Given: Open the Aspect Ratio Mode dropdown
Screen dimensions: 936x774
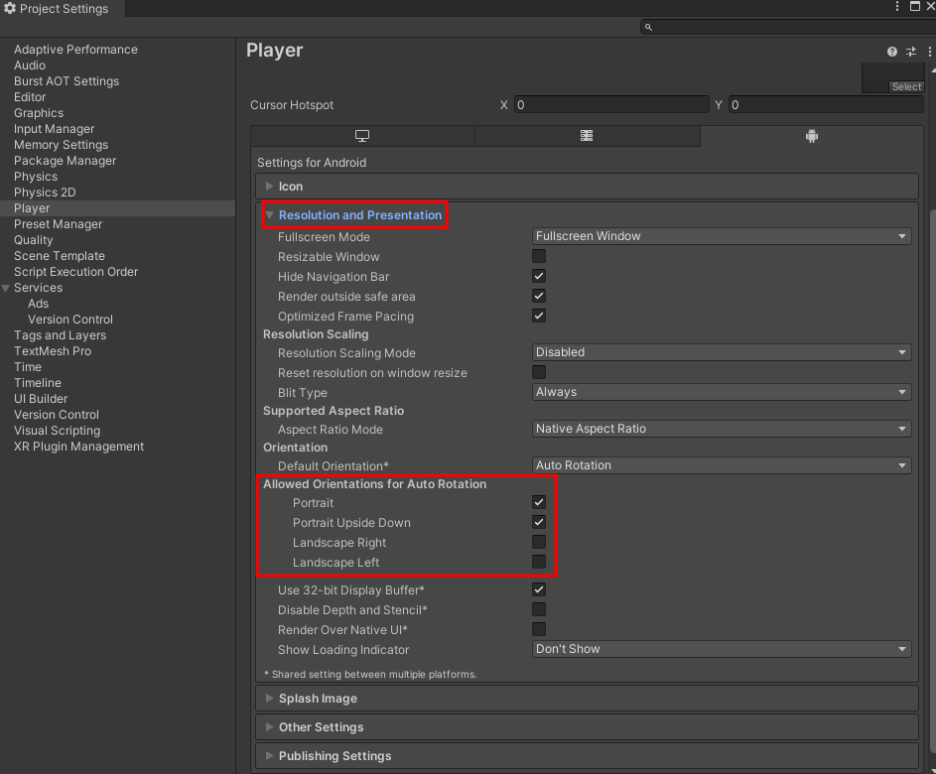Looking at the screenshot, I should (x=721, y=428).
